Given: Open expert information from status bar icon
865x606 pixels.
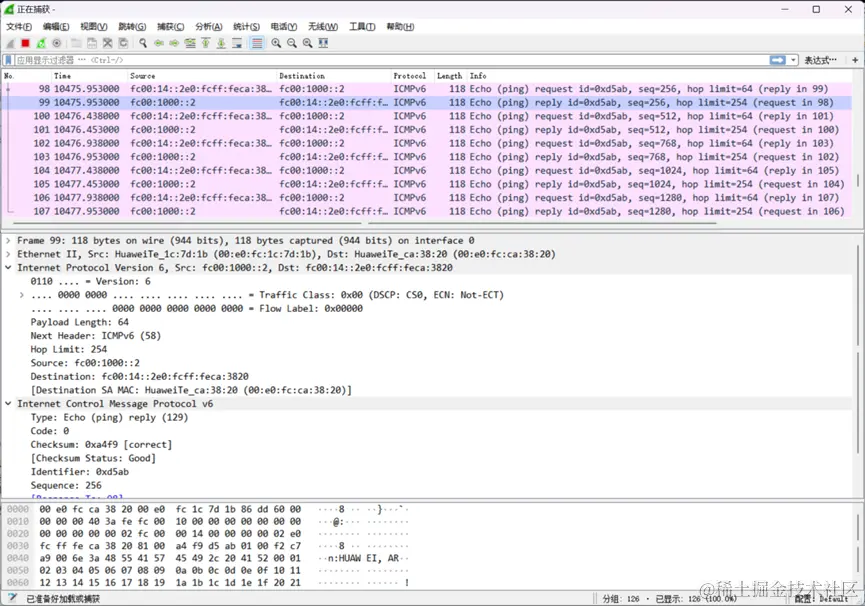Looking at the screenshot, I should [x=12, y=598].
